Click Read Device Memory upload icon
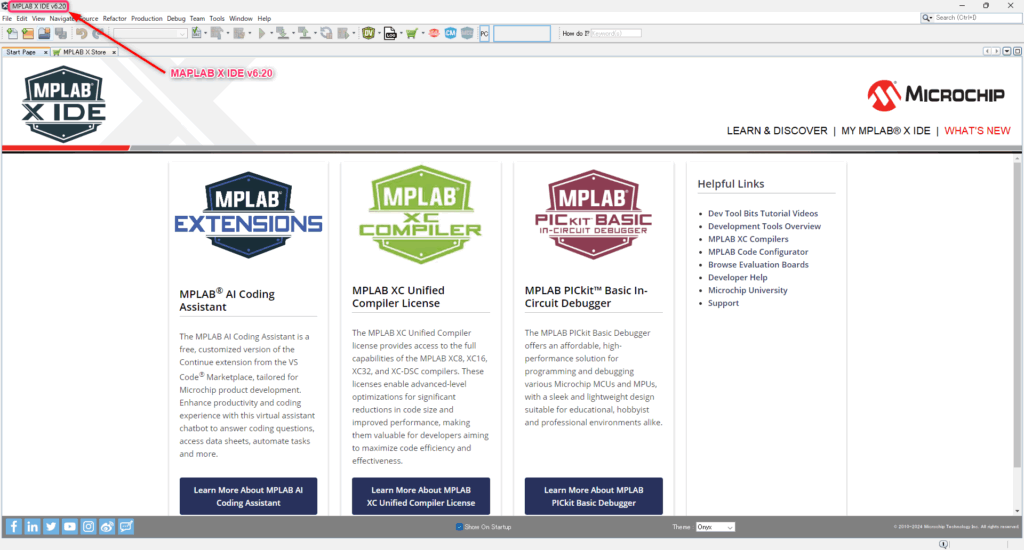1024x550 pixels. point(304,33)
